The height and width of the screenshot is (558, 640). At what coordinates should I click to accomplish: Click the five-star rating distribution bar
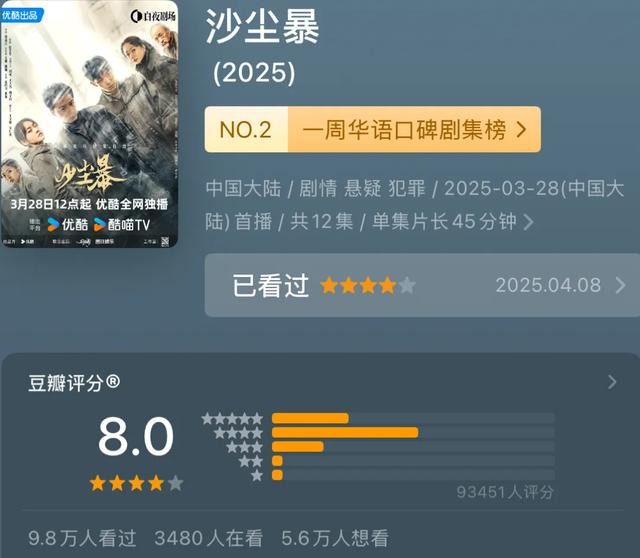point(413,418)
